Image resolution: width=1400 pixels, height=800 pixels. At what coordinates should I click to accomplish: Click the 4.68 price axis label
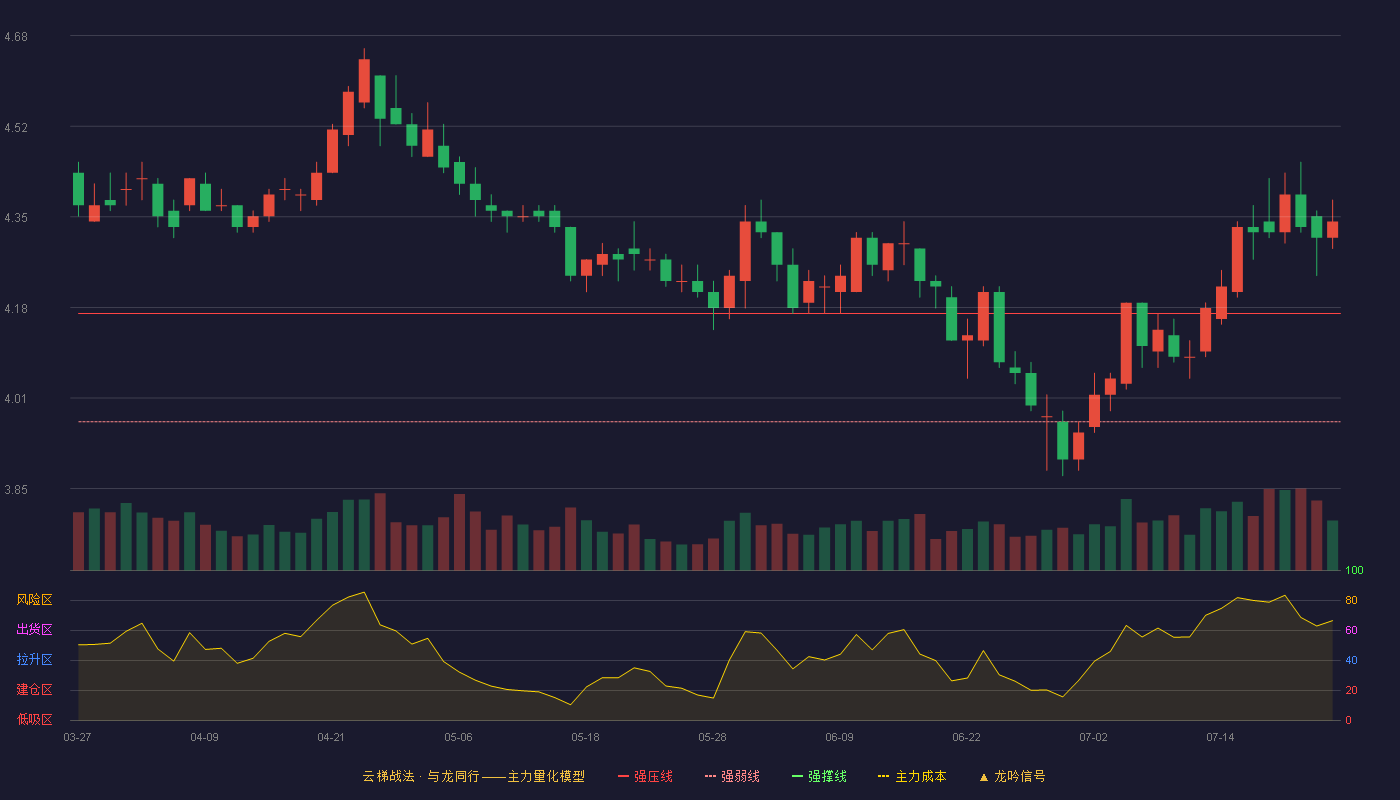[x=16, y=37]
